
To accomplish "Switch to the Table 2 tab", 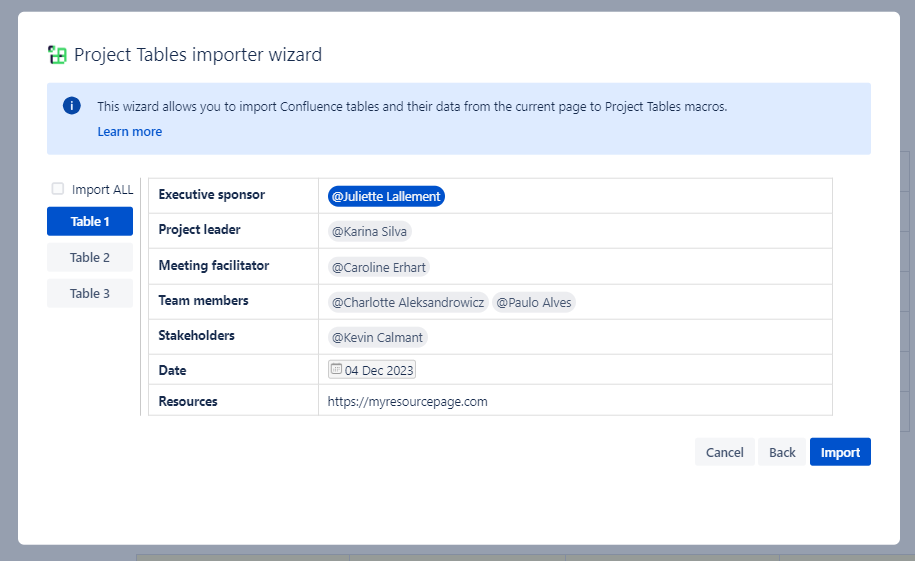I will pyautogui.click(x=90, y=258).
